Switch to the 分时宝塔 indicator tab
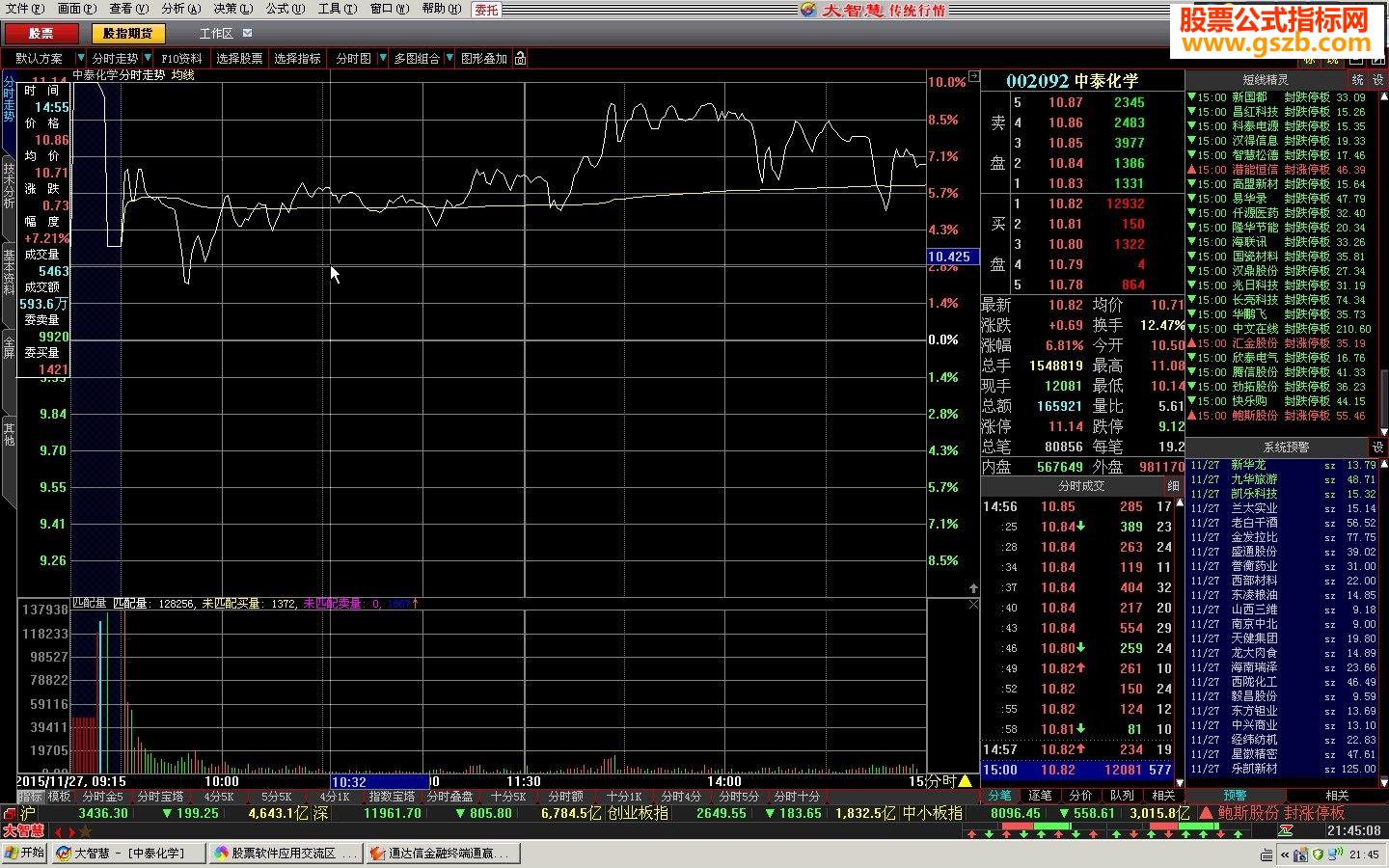The image size is (1389, 868). 160,797
